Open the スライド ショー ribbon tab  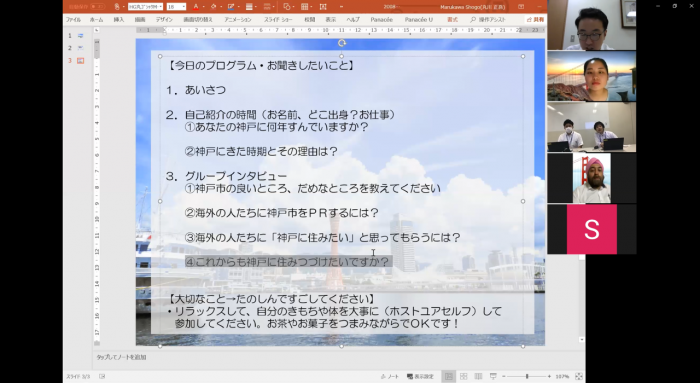[x=278, y=20]
